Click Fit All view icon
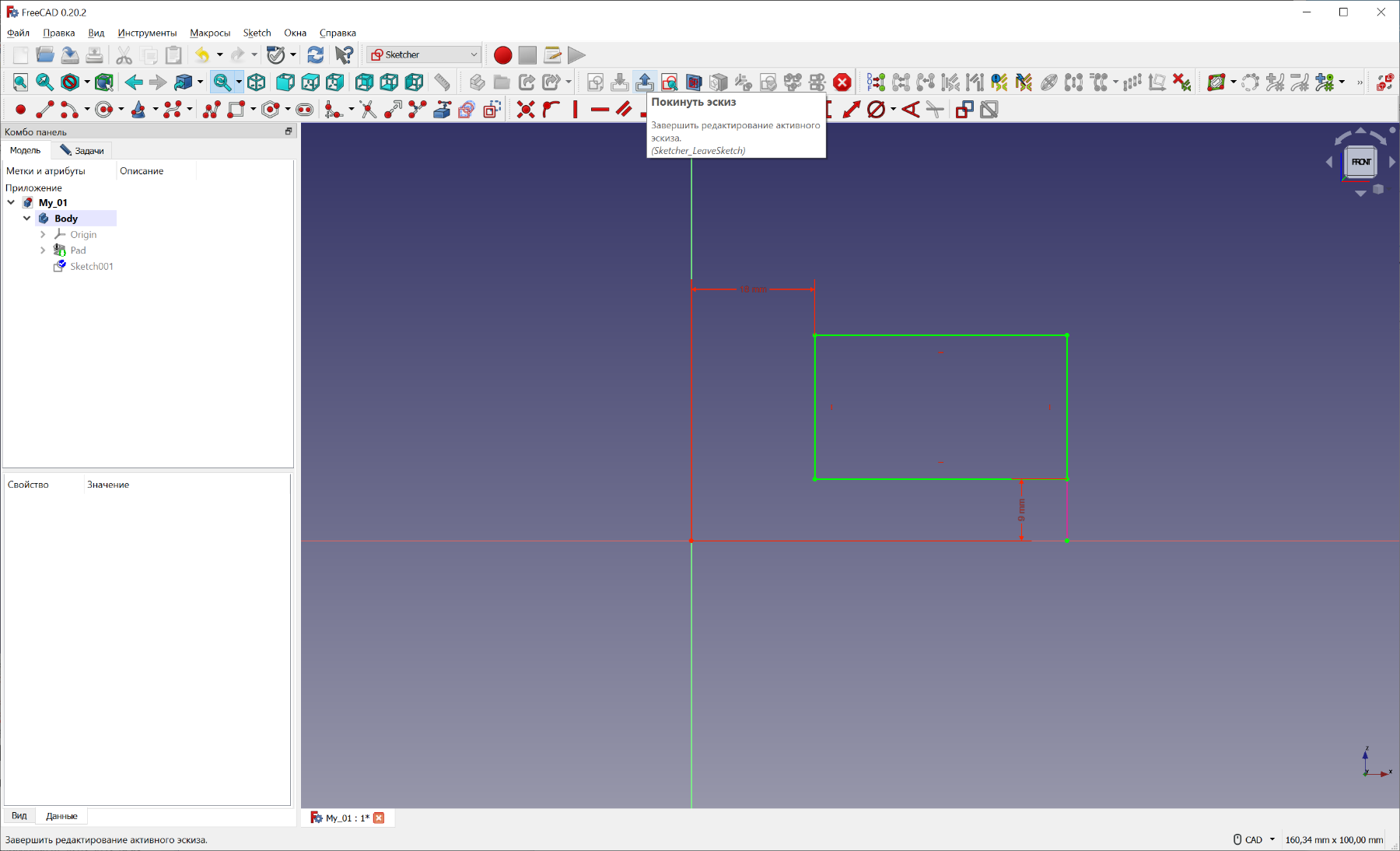This screenshot has height=851, width=1400. (20, 82)
